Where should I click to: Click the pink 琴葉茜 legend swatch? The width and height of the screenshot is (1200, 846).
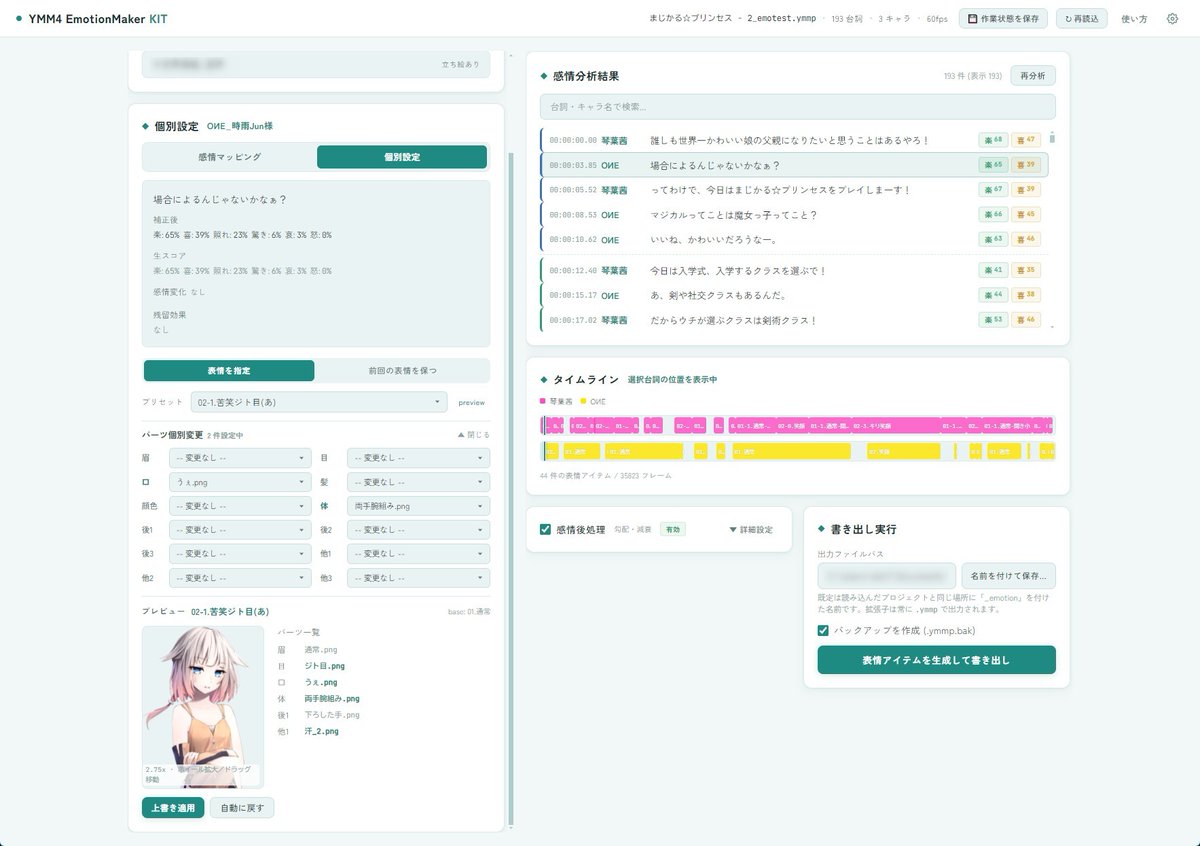coord(543,401)
